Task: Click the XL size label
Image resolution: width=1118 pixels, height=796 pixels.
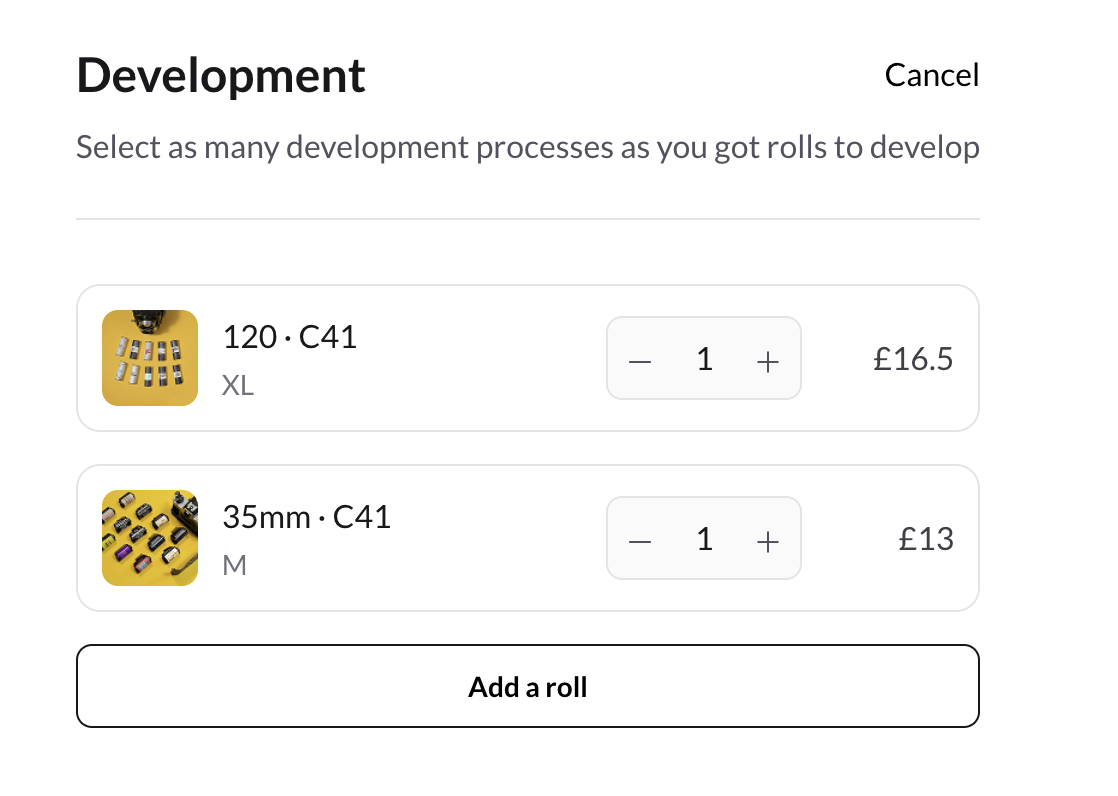Action: 238,386
